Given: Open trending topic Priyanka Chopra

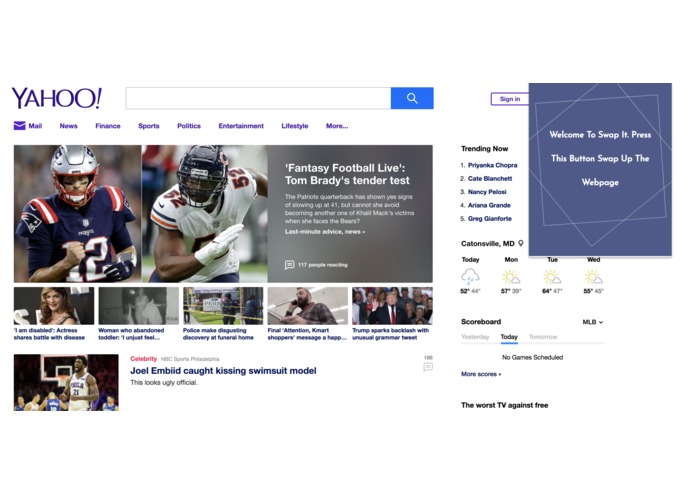Looking at the screenshot, I should (x=492, y=165).
